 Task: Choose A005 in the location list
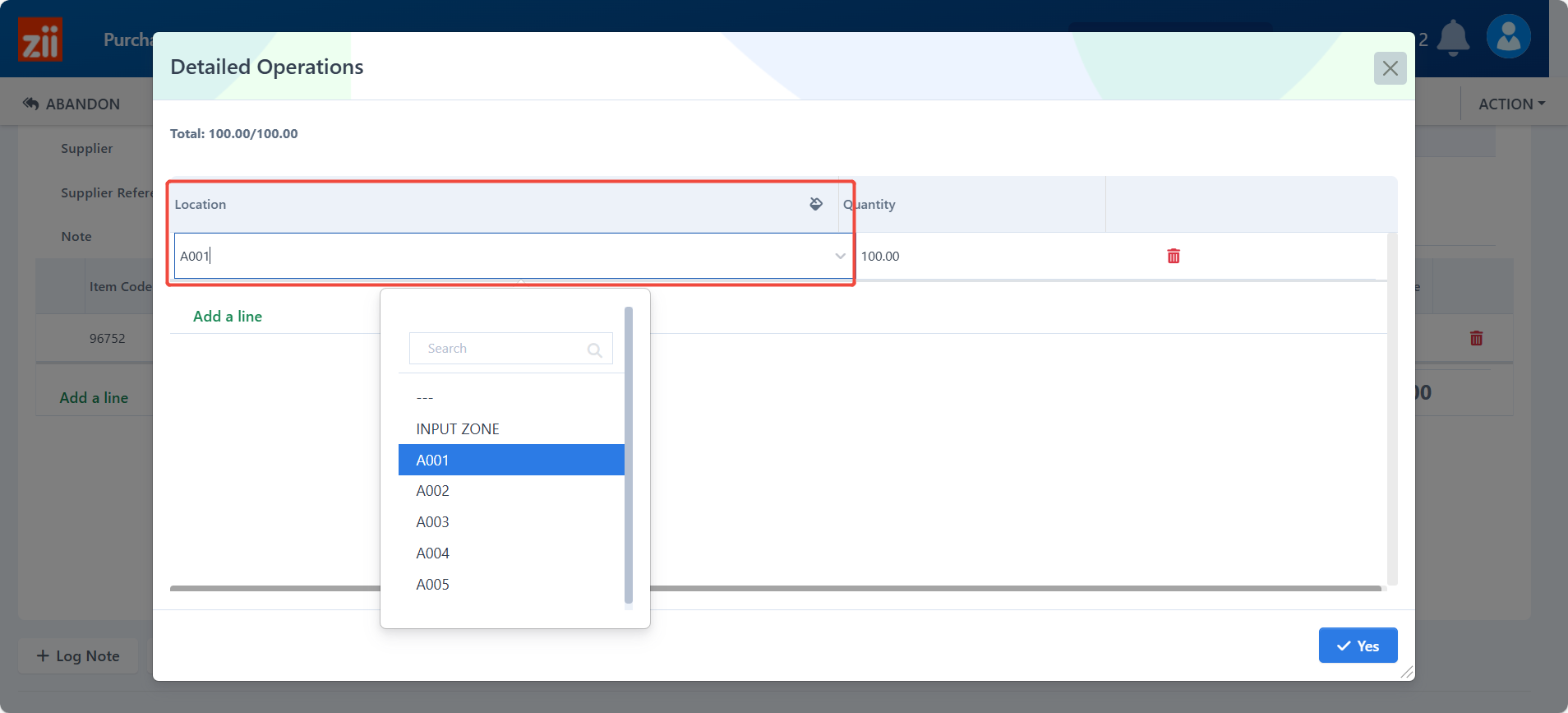[x=432, y=585]
